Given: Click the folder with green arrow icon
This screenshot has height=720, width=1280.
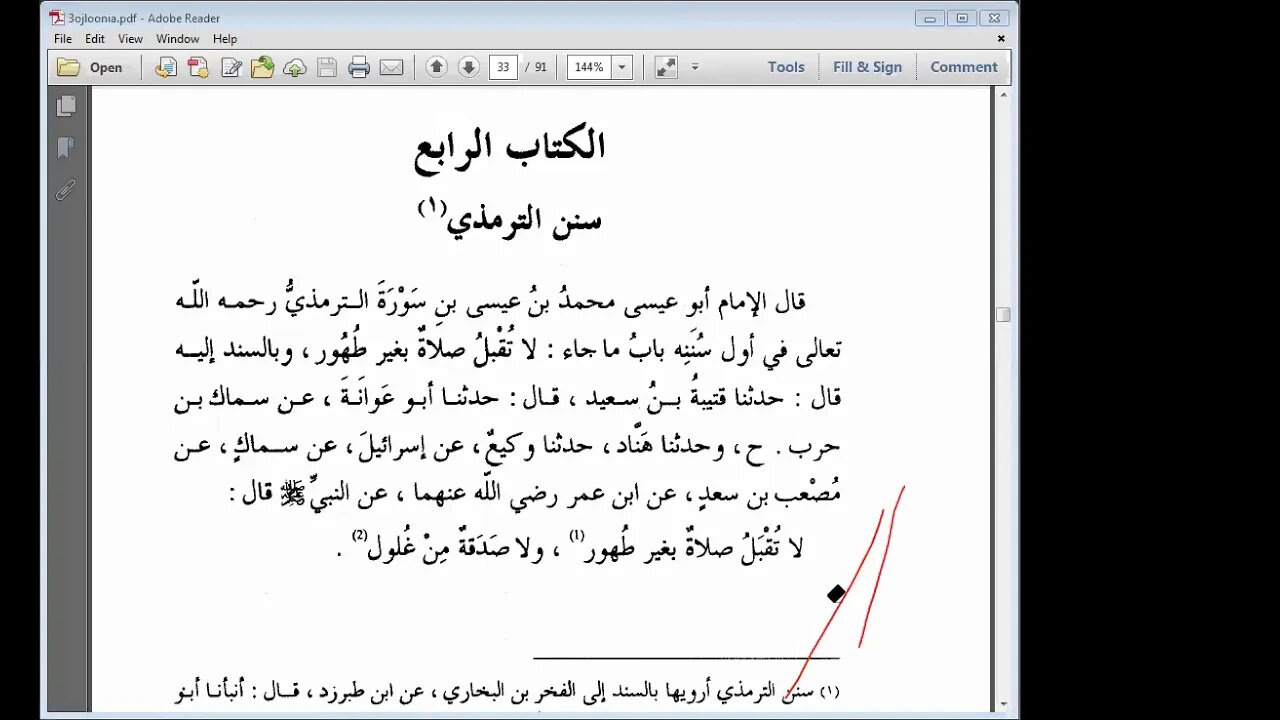Looking at the screenshot, I should tap(263, 67).
